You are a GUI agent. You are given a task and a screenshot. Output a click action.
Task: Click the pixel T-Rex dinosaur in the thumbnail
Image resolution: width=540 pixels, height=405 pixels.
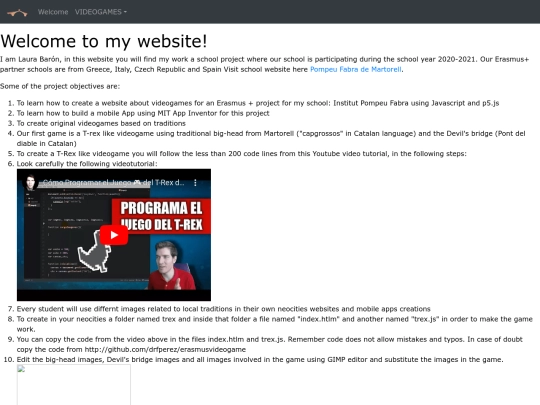[94, 251]
